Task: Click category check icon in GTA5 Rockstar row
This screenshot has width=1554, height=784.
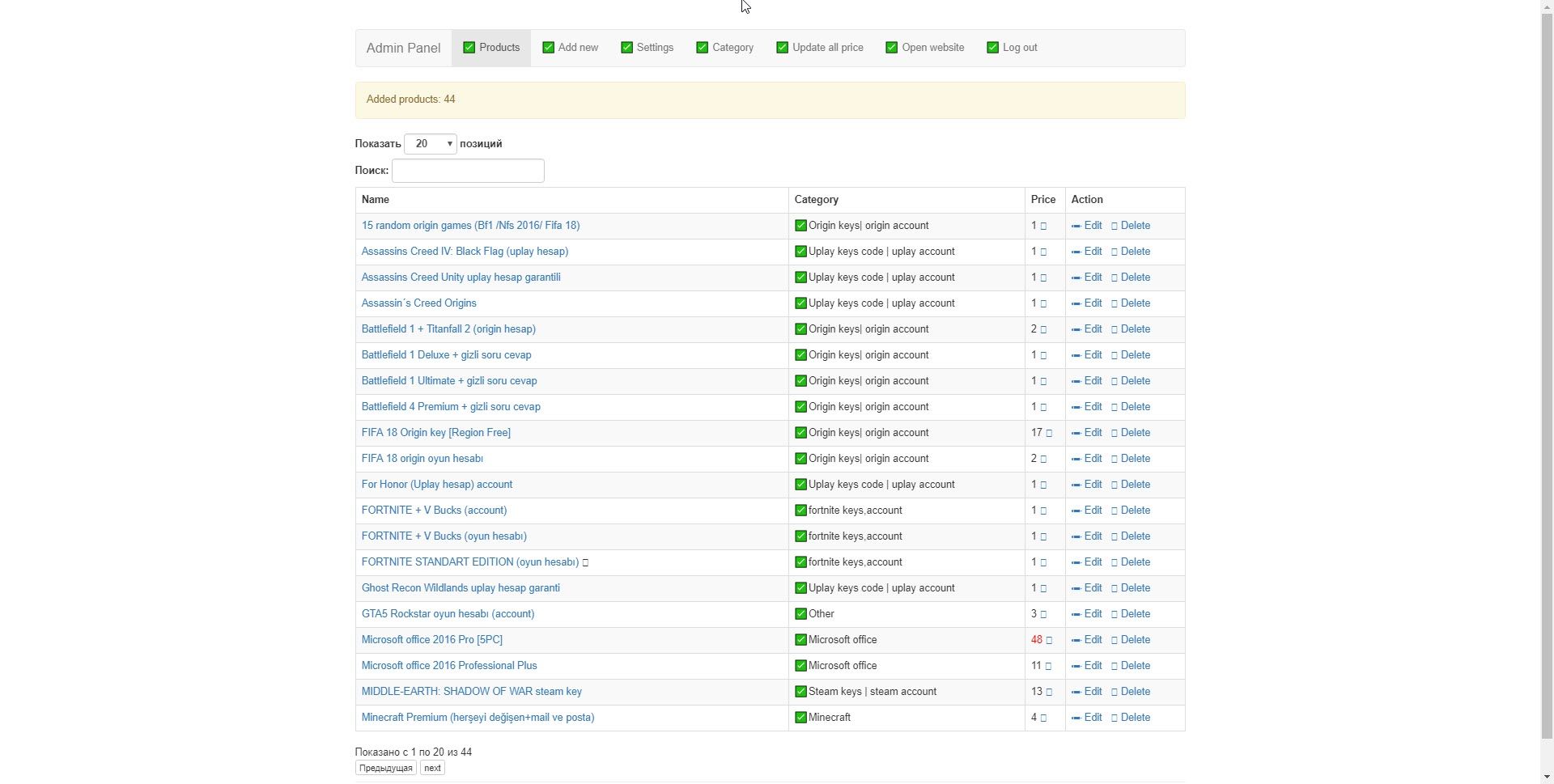Action: [x=800, y=614]
